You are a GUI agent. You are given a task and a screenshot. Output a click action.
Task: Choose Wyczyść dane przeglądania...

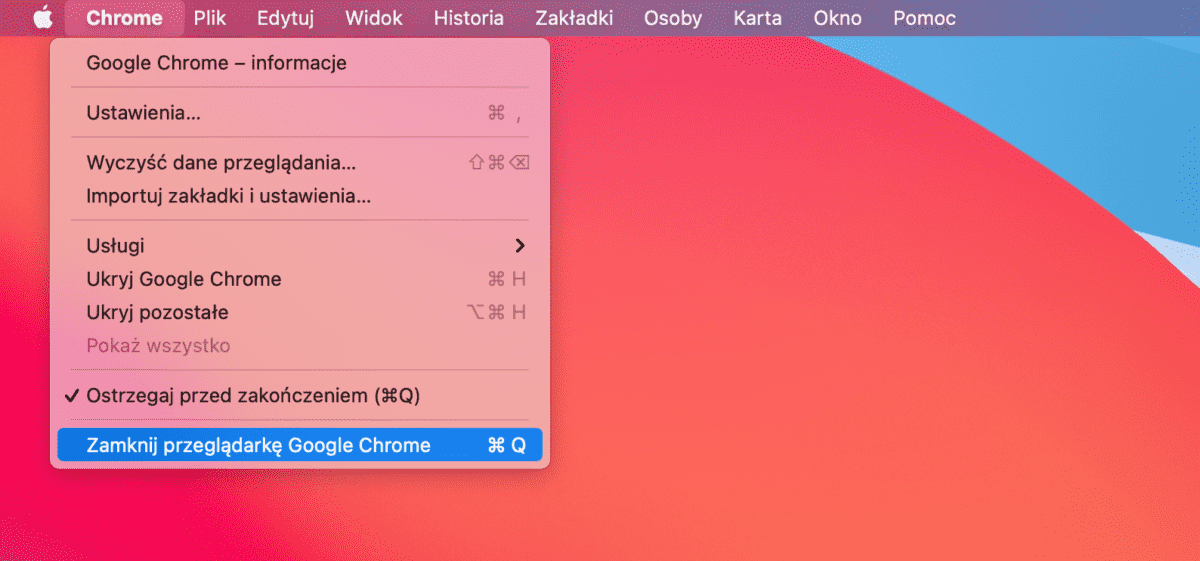(221, 163)
